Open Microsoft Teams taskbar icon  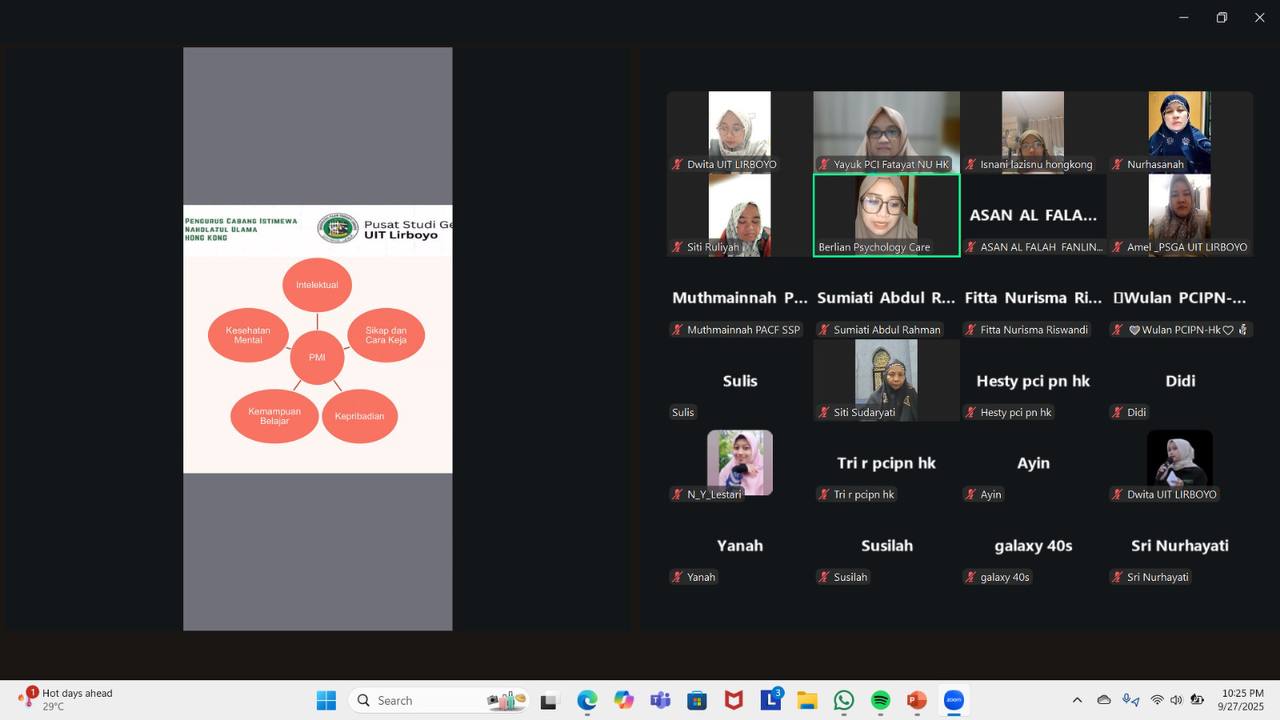(660, 700)
